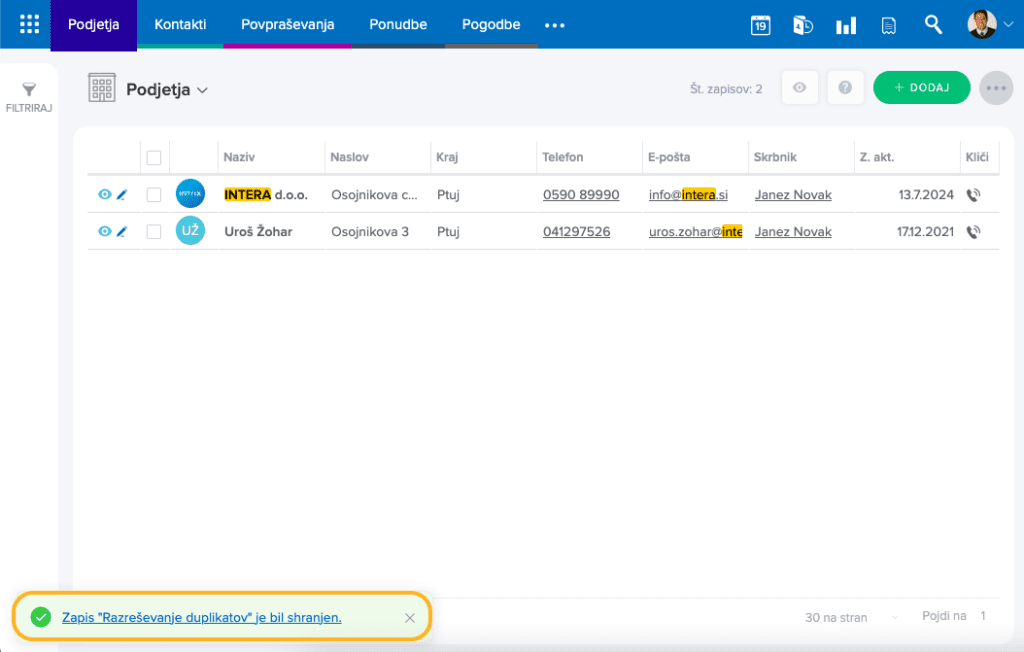This screenshot has width=1024, height=652.
Task: Select the INTERA d.o.o. row checkbox
Action: [154, 195]
